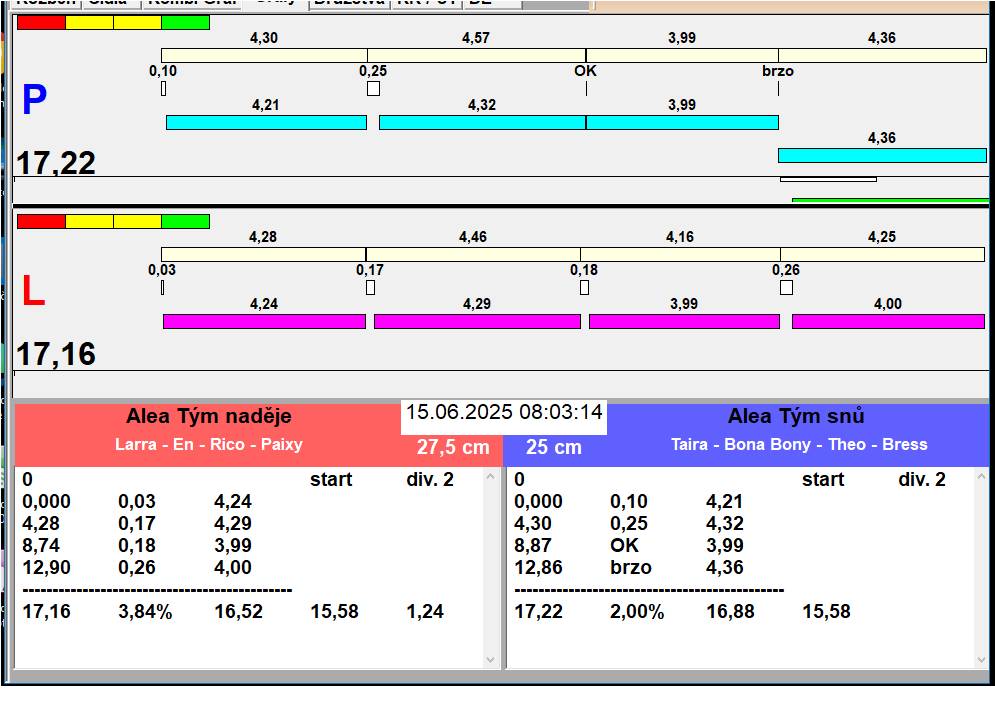Click the blue P lane letter
Viewport: 995px width, 716px height.
(34, 100)
